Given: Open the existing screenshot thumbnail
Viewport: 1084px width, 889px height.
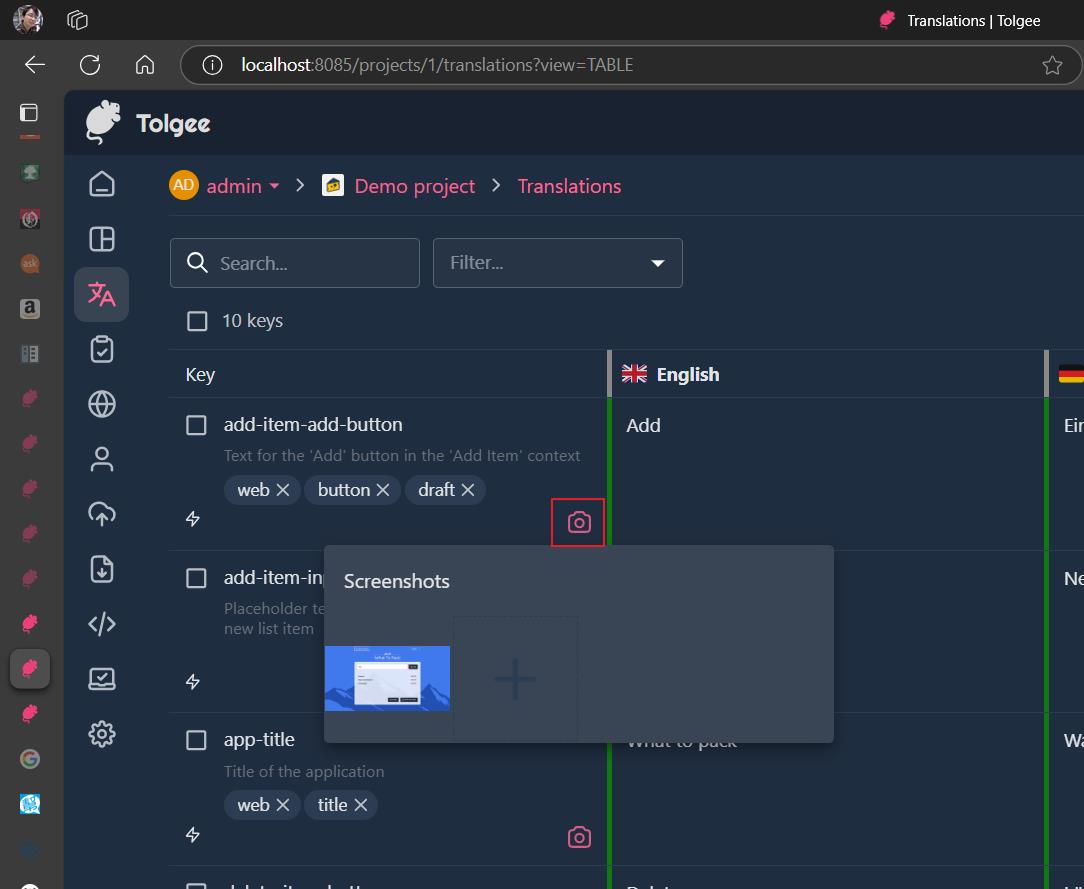Looking at the screenshot, I should coord(387,678).
